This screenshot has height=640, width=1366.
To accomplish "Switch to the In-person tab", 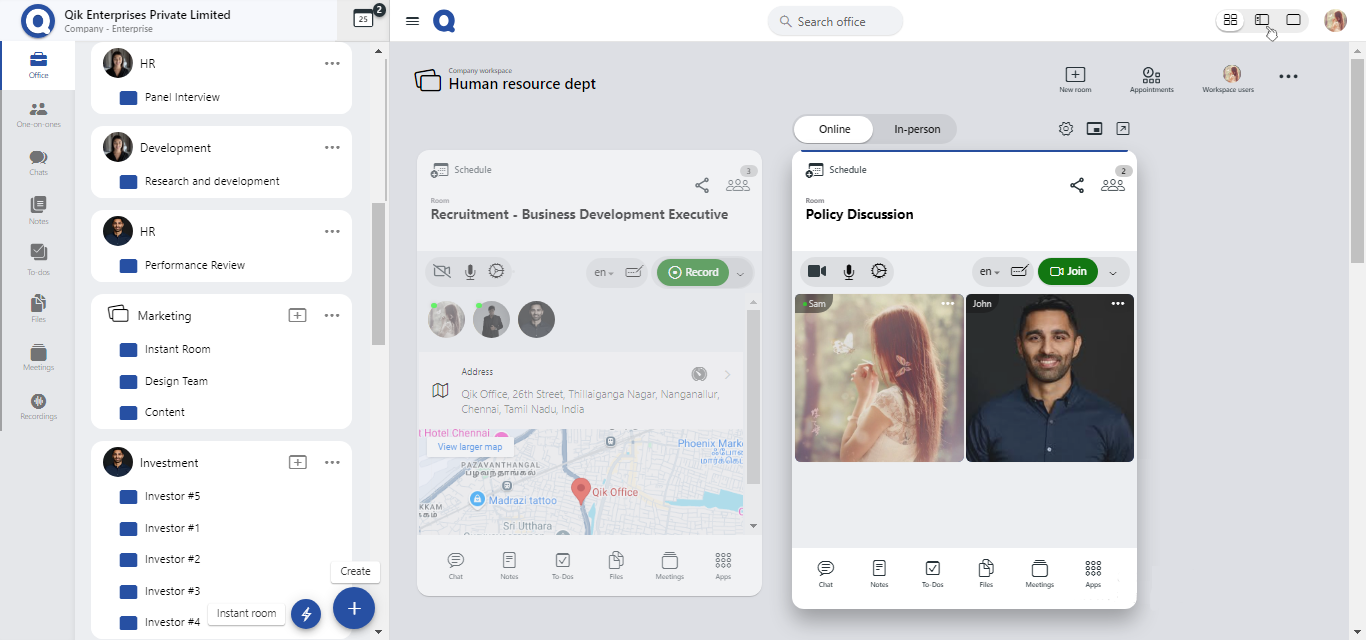I will coord(916,129).
